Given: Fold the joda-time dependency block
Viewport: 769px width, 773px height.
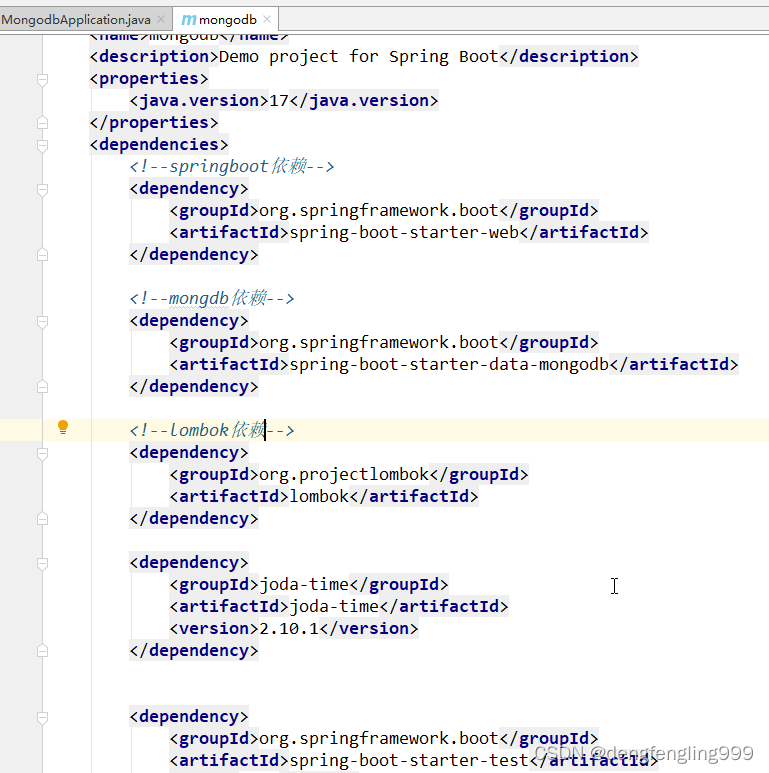Looking at the screenshot, I should coord(42,563).
